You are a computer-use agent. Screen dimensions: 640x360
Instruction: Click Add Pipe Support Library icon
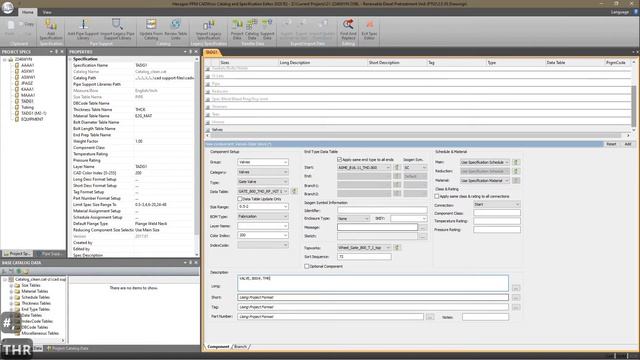tap(83, 29)
